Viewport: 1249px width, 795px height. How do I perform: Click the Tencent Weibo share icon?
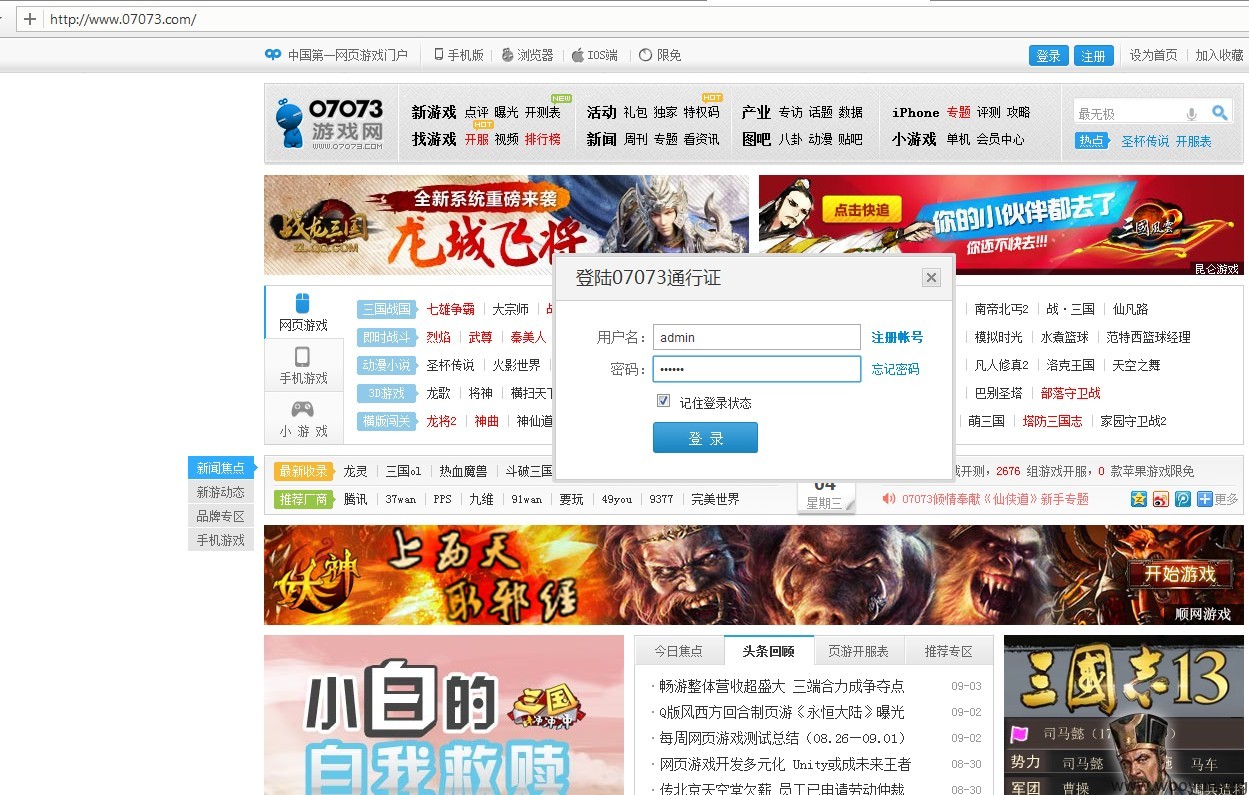click(x=1183, y=499)
